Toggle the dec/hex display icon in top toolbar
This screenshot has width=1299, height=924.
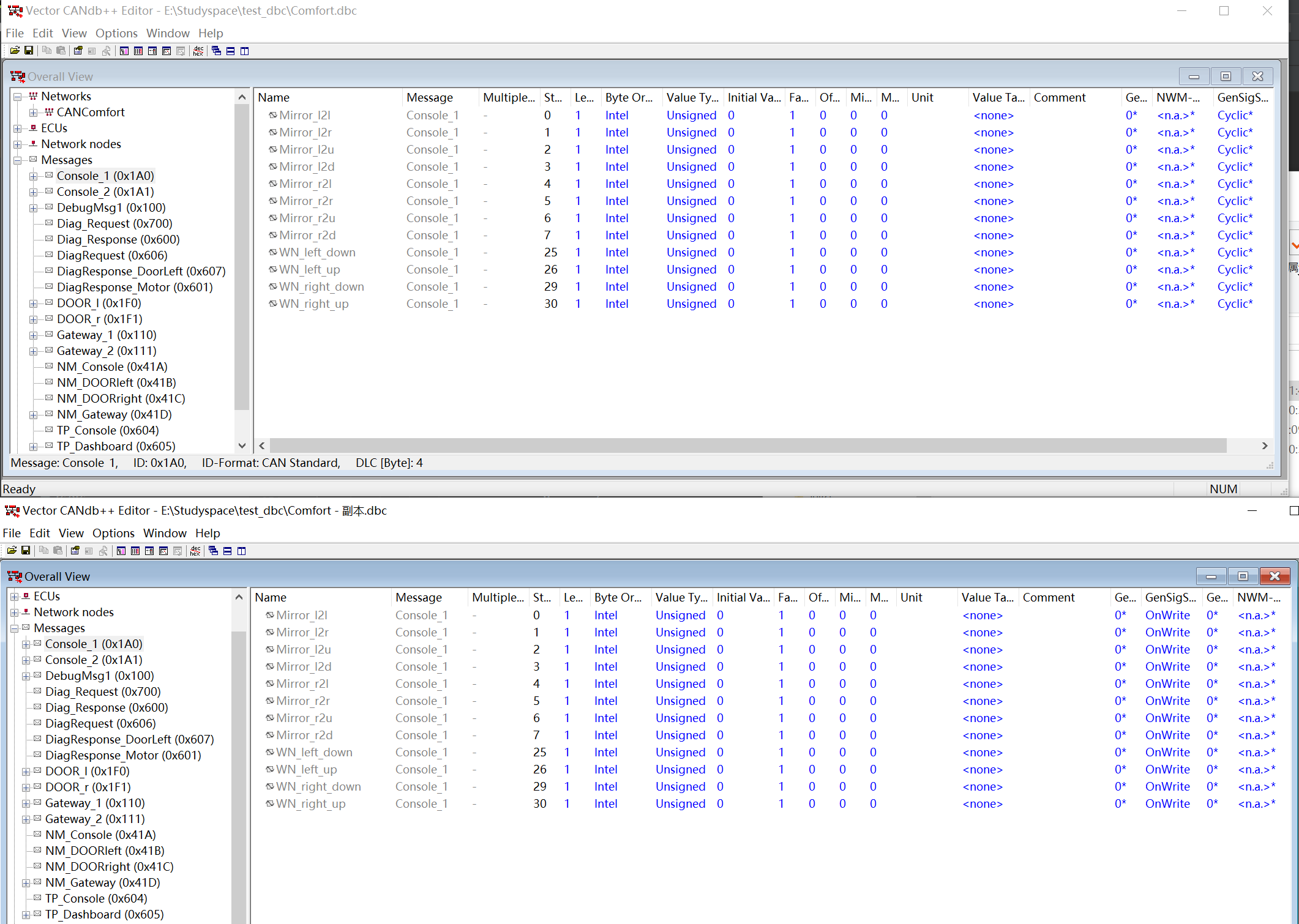[198, 51]
